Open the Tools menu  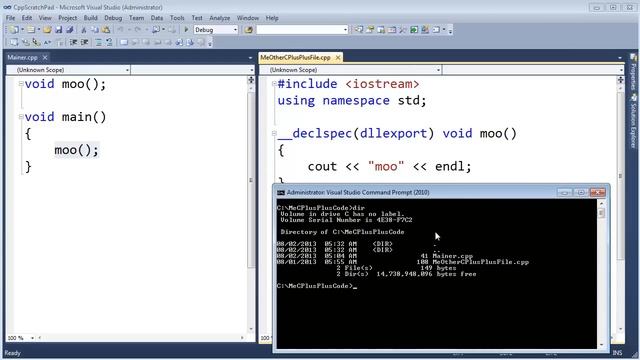[x=177, y=18]
